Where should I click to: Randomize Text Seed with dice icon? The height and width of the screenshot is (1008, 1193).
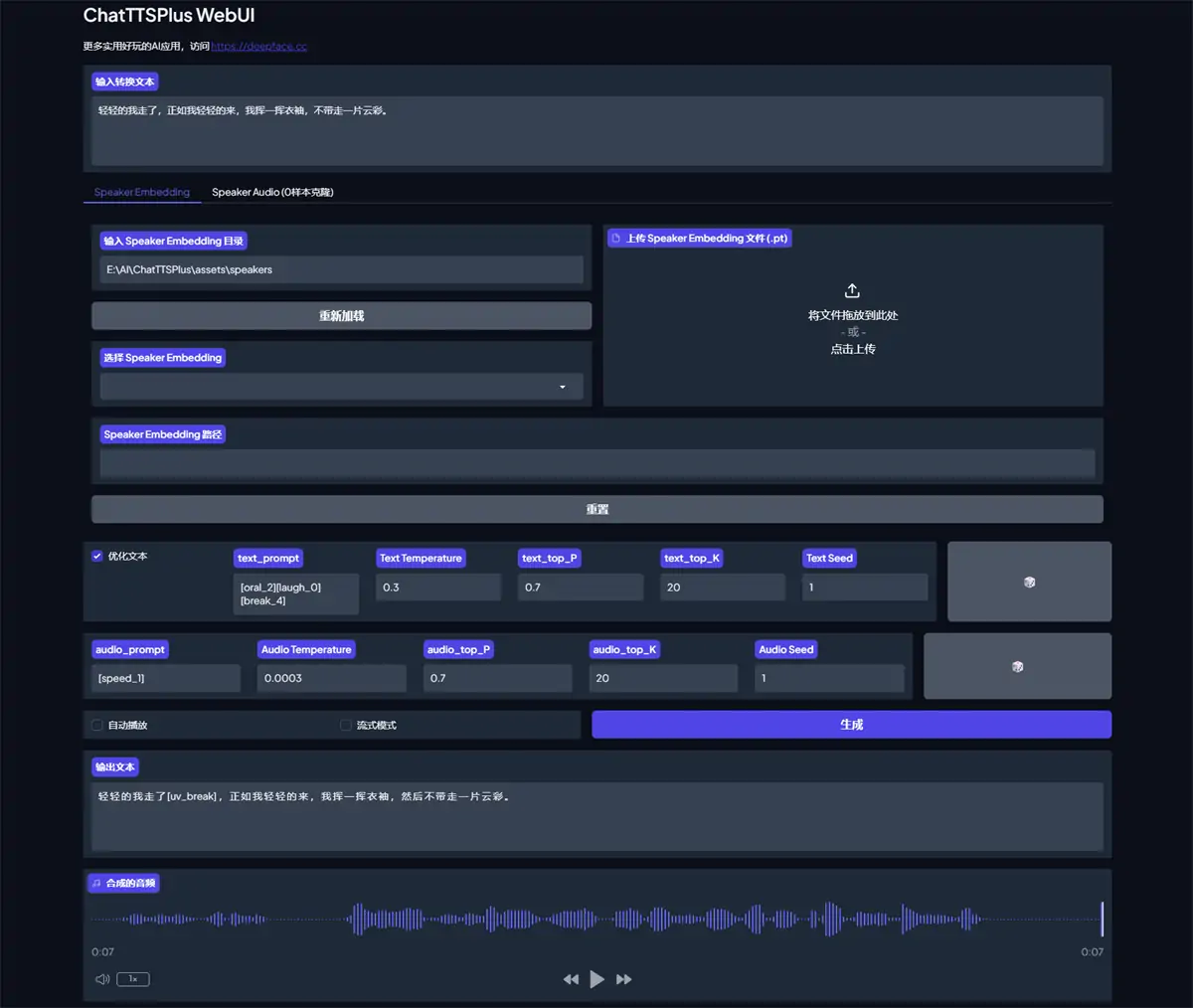(x=1029, y=582)
